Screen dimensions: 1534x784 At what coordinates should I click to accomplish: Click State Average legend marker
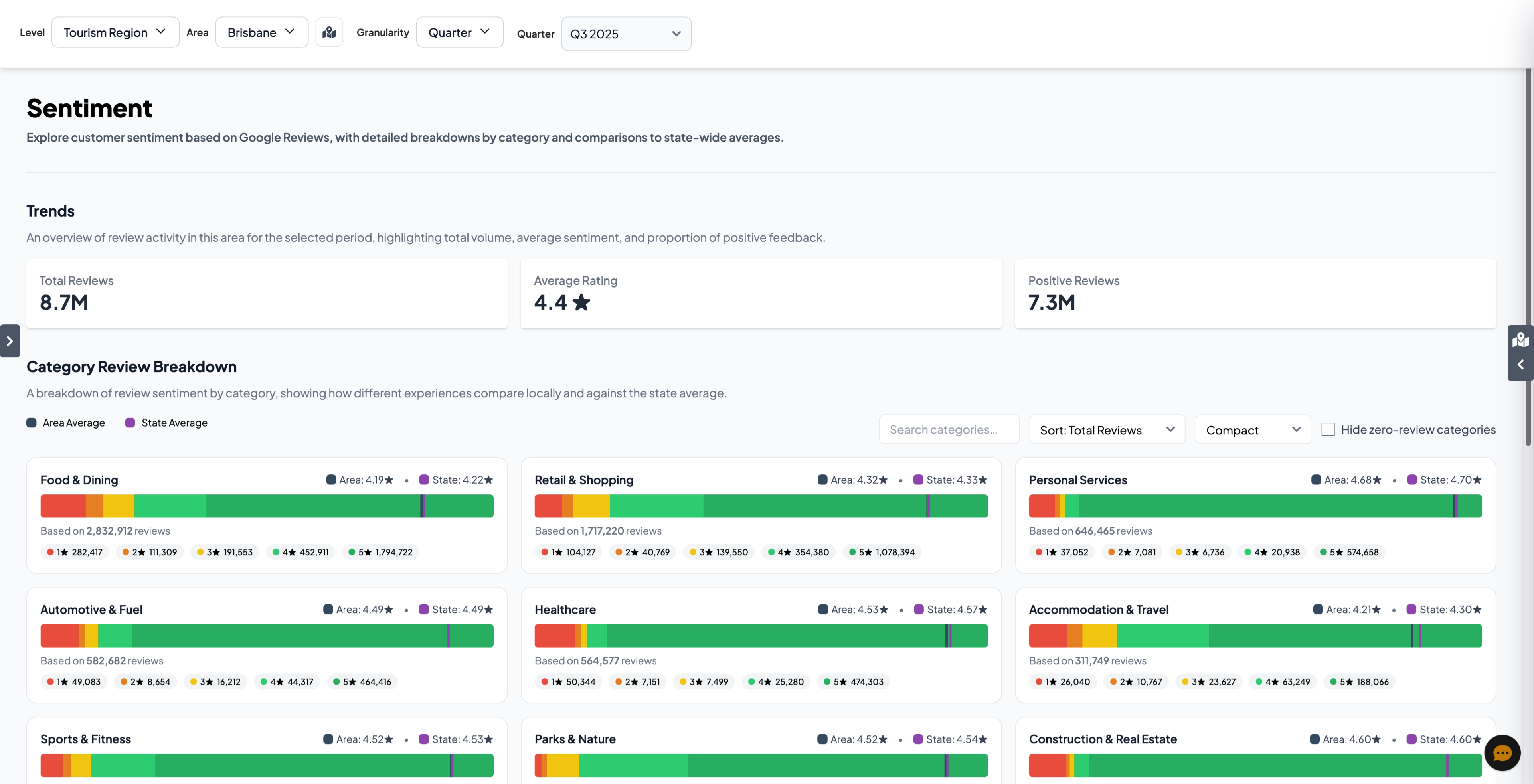[x=130, y=423]
